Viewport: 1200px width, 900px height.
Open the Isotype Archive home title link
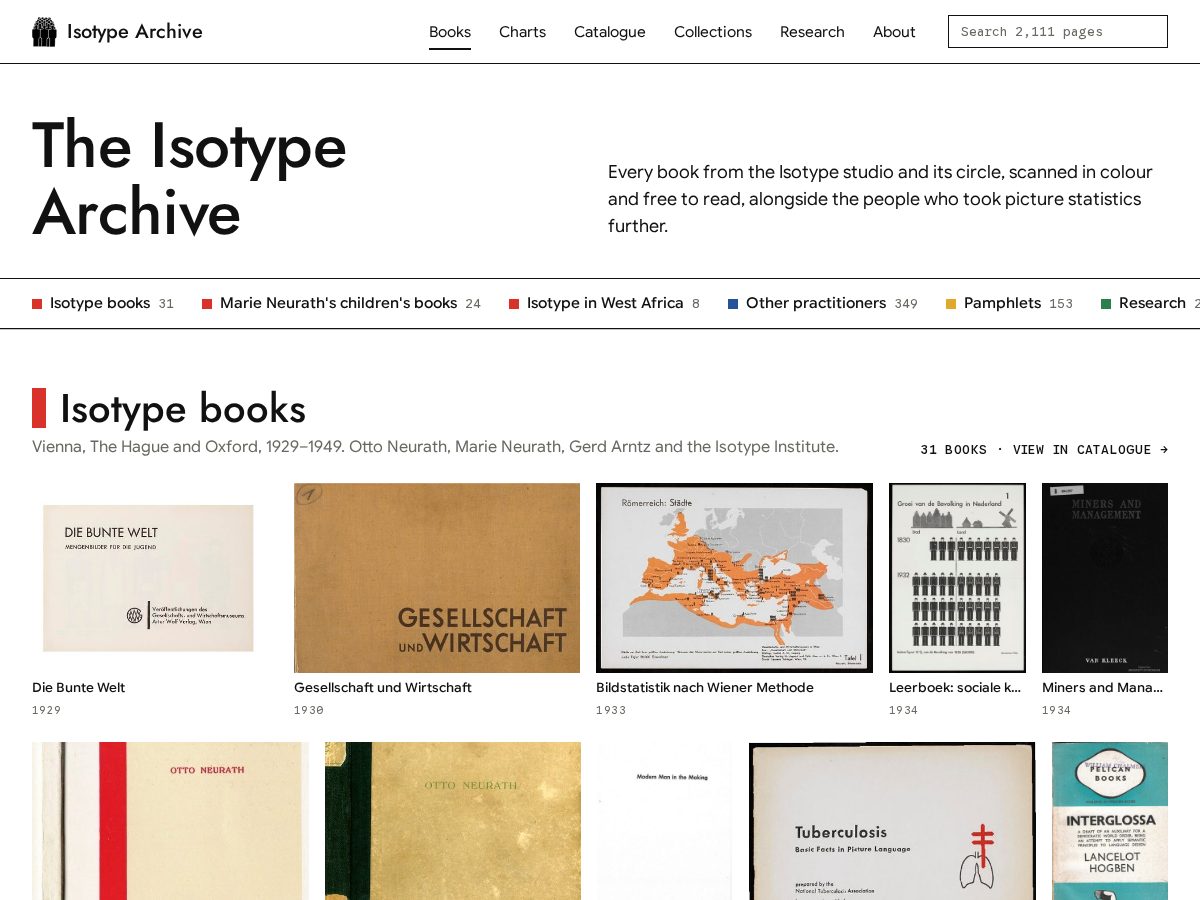click(135, 32)
